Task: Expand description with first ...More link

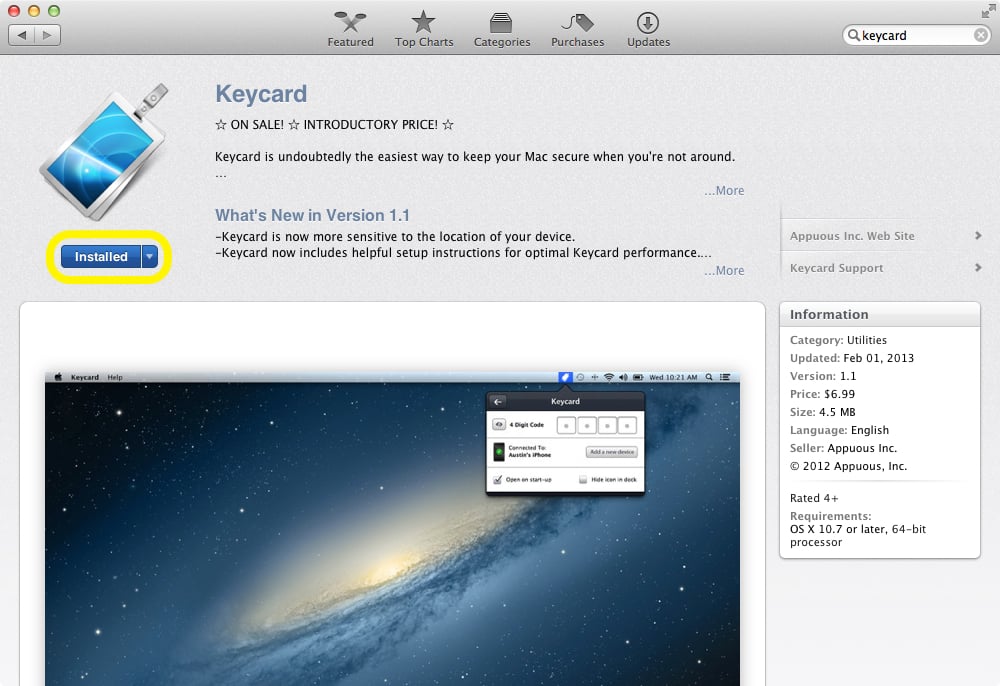Action: point(724,191)
